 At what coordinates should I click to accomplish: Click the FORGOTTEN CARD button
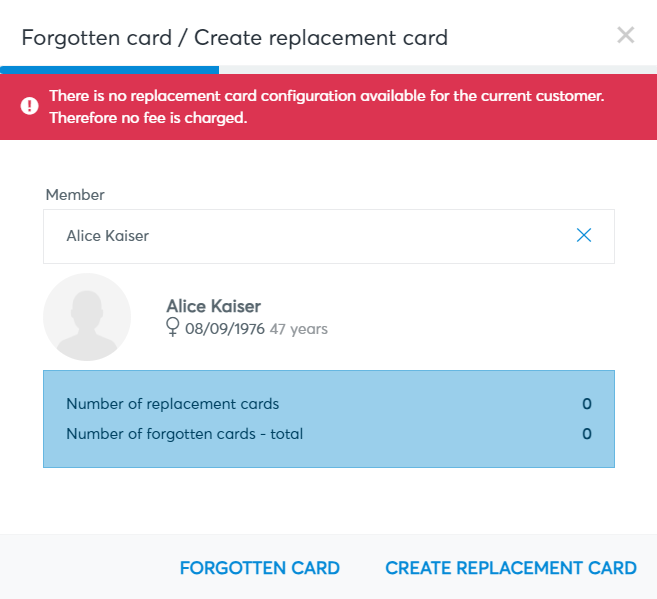coord(260,568)
